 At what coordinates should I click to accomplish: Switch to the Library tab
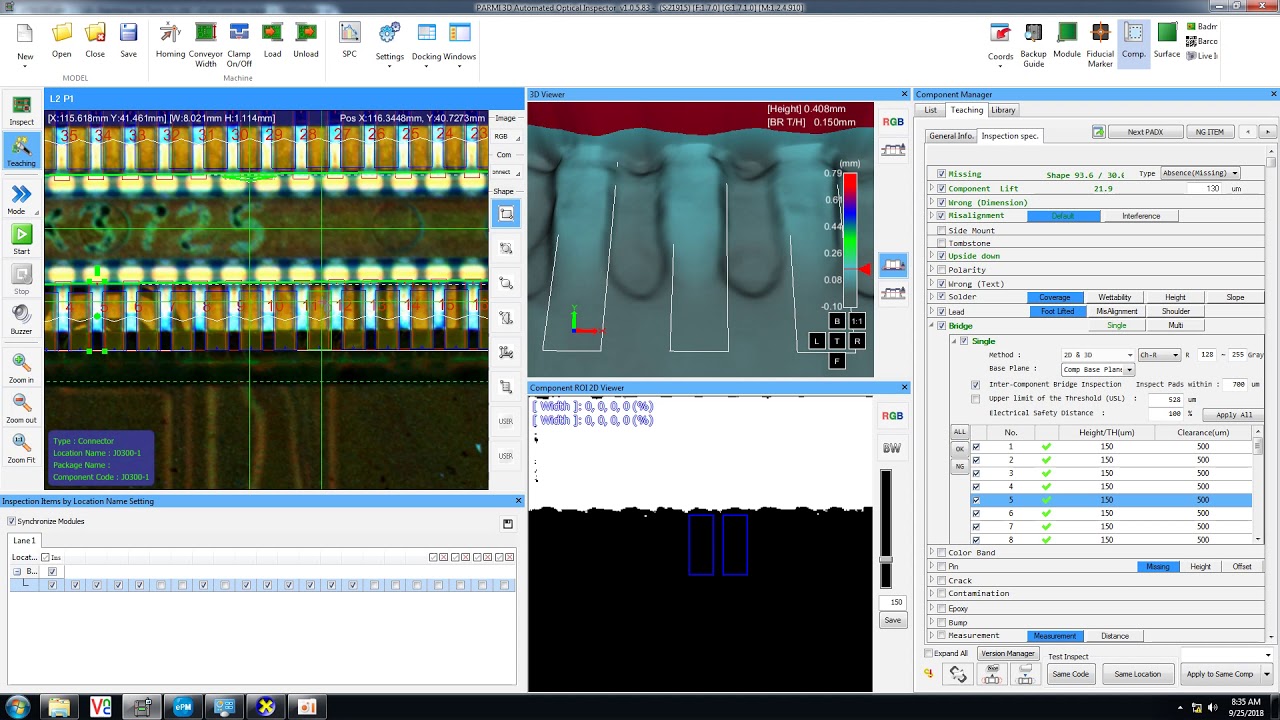[x=1003, y=110]
